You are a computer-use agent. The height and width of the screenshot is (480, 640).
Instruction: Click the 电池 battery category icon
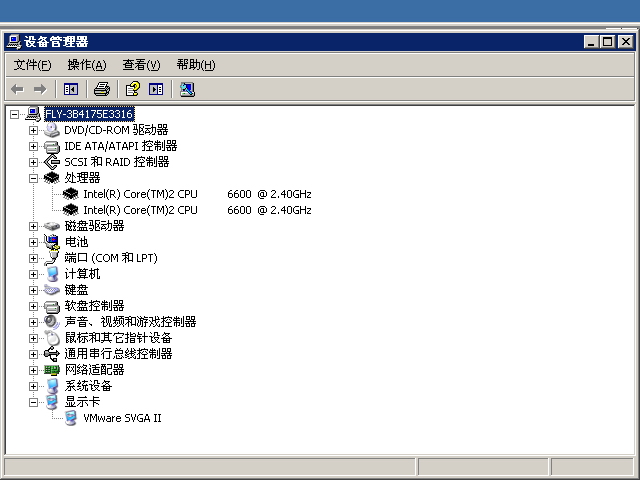click(51, 242)
